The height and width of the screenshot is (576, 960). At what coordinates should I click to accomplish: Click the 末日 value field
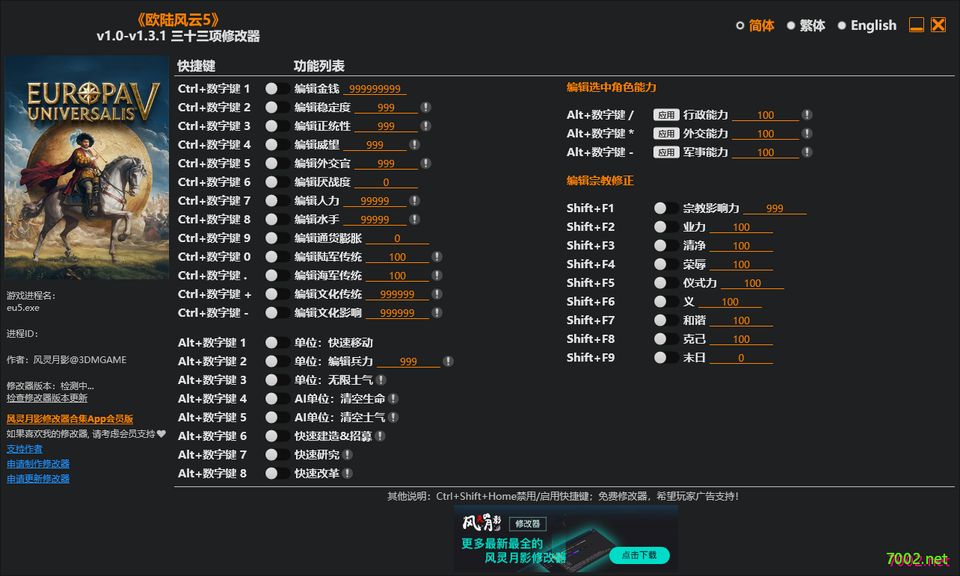click(741, 358)
